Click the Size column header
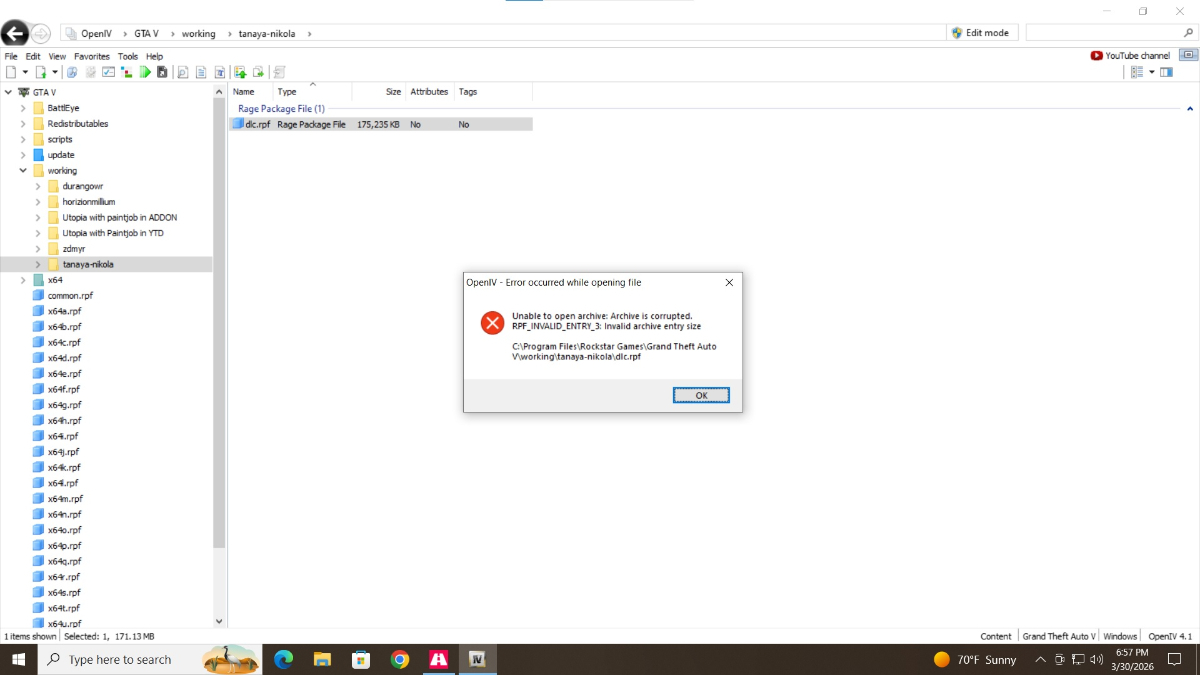 point(393,92)
